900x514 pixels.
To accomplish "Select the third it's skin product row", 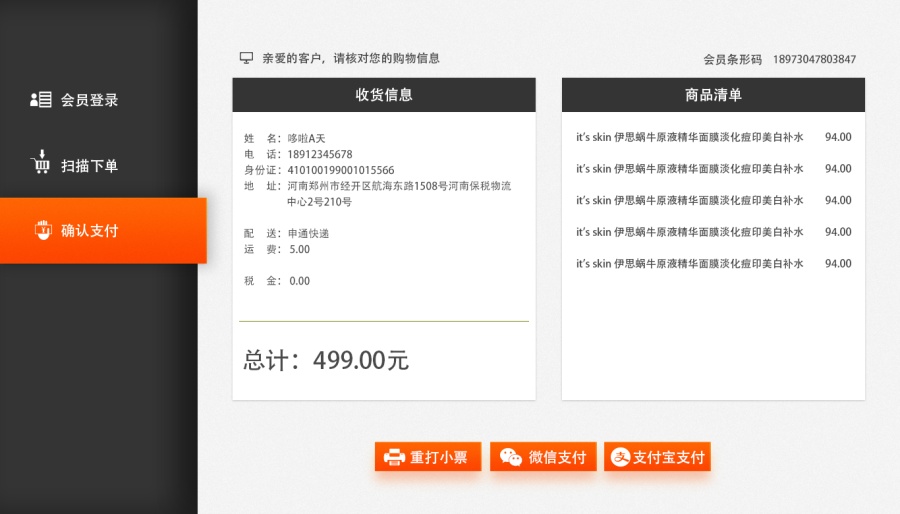I will [713, 200].
